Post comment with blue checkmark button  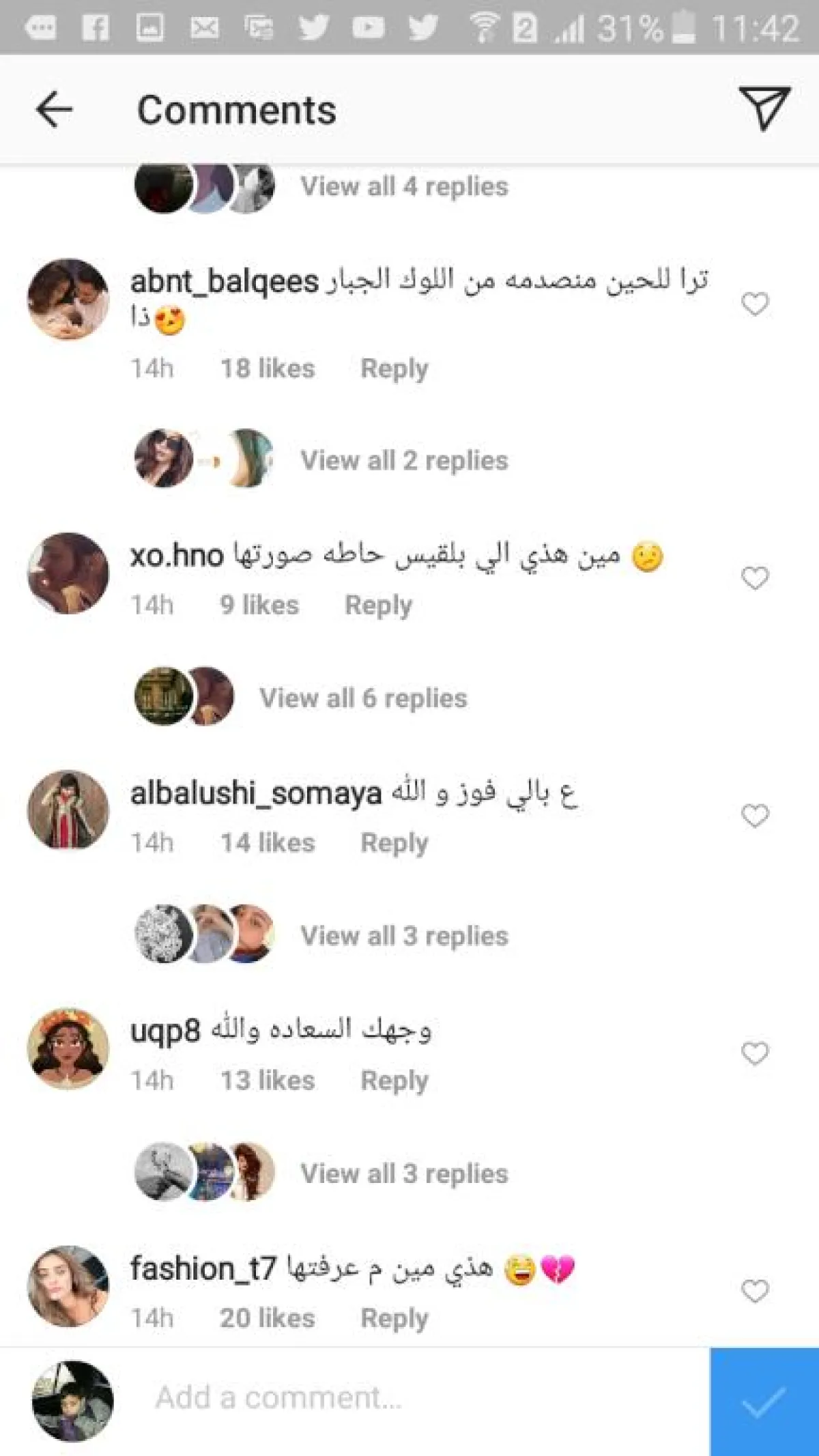click(764, 1402)
